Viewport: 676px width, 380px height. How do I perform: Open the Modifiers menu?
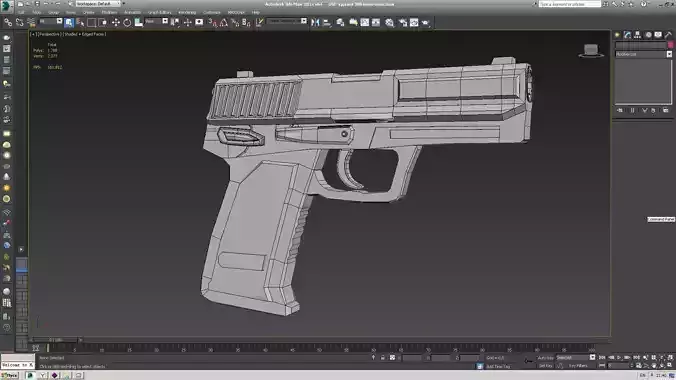point(109,13)
